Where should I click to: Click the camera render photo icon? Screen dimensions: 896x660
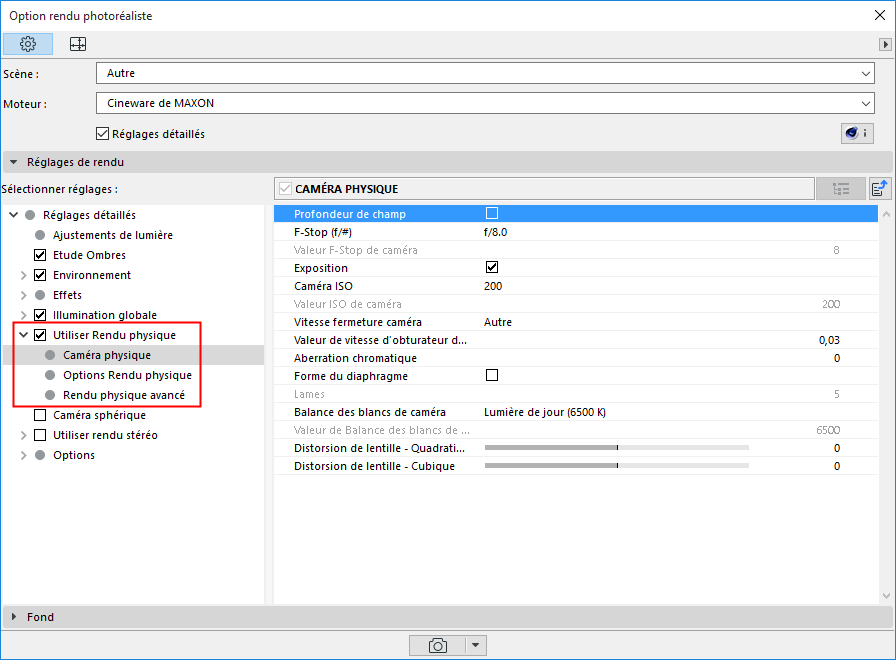point(437,646)
